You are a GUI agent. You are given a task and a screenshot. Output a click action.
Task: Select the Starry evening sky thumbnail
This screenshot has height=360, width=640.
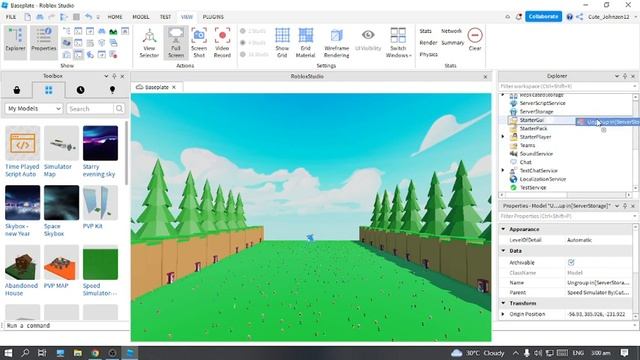point(100,143)
